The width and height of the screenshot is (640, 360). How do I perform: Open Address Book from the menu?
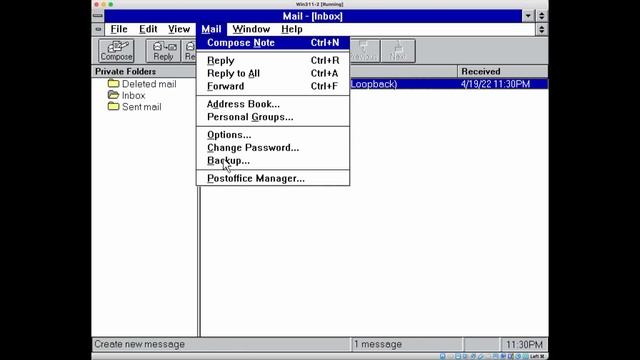273,104
